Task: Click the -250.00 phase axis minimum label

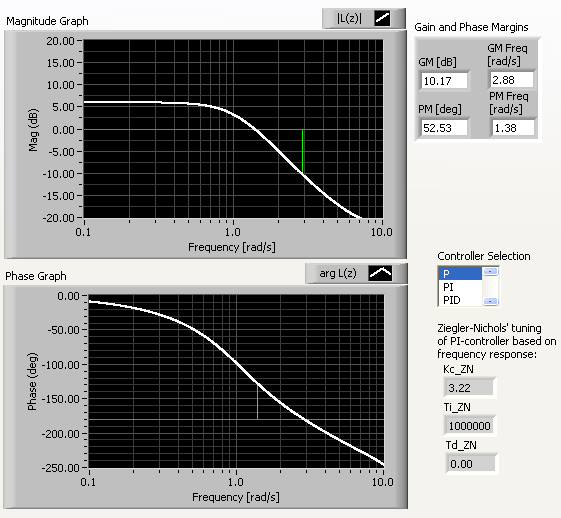Action: click(x=60, y=468)
